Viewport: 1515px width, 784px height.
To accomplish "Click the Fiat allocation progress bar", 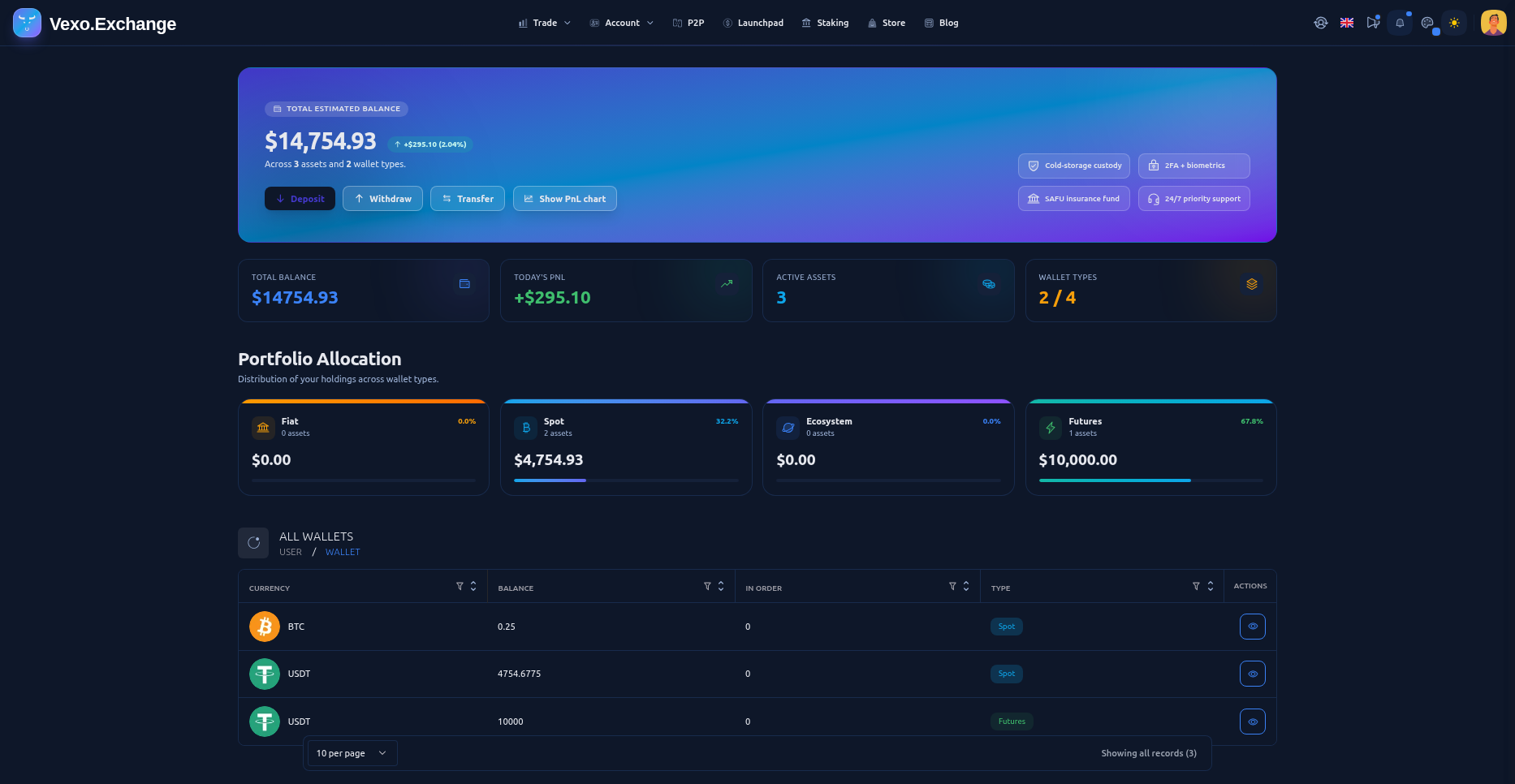I will 364,480.
